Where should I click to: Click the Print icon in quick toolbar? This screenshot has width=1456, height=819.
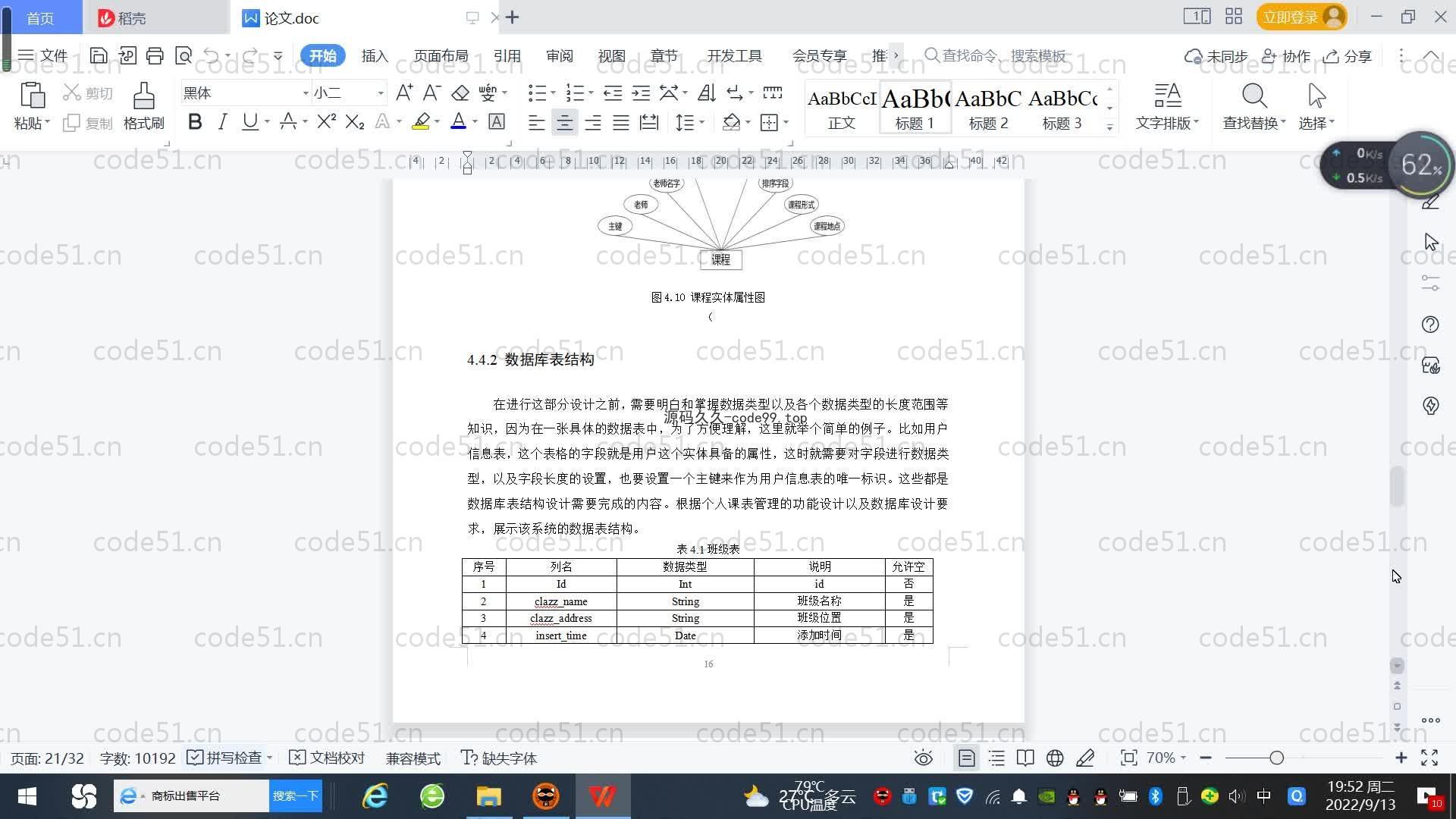click(155, 55)
